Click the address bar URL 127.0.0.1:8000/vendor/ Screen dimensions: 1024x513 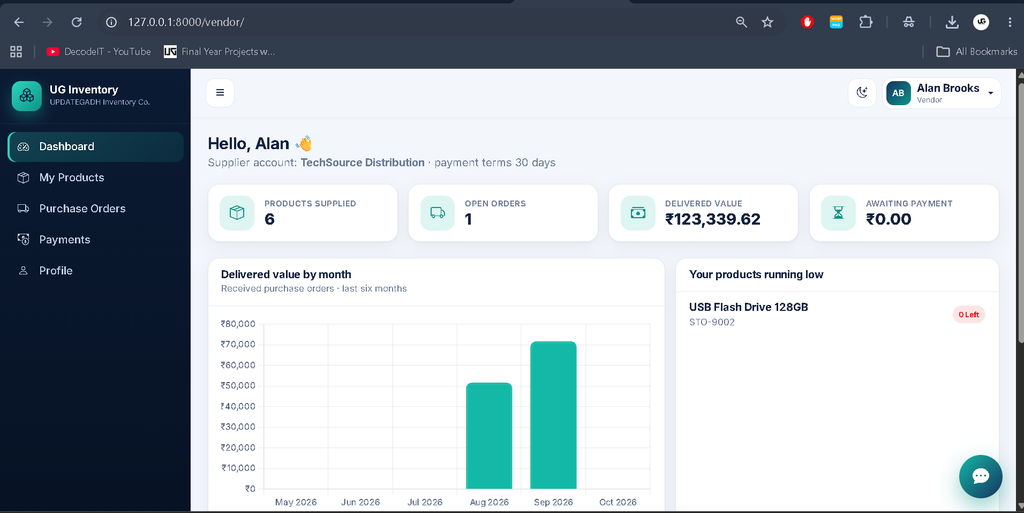pos(186,22)
